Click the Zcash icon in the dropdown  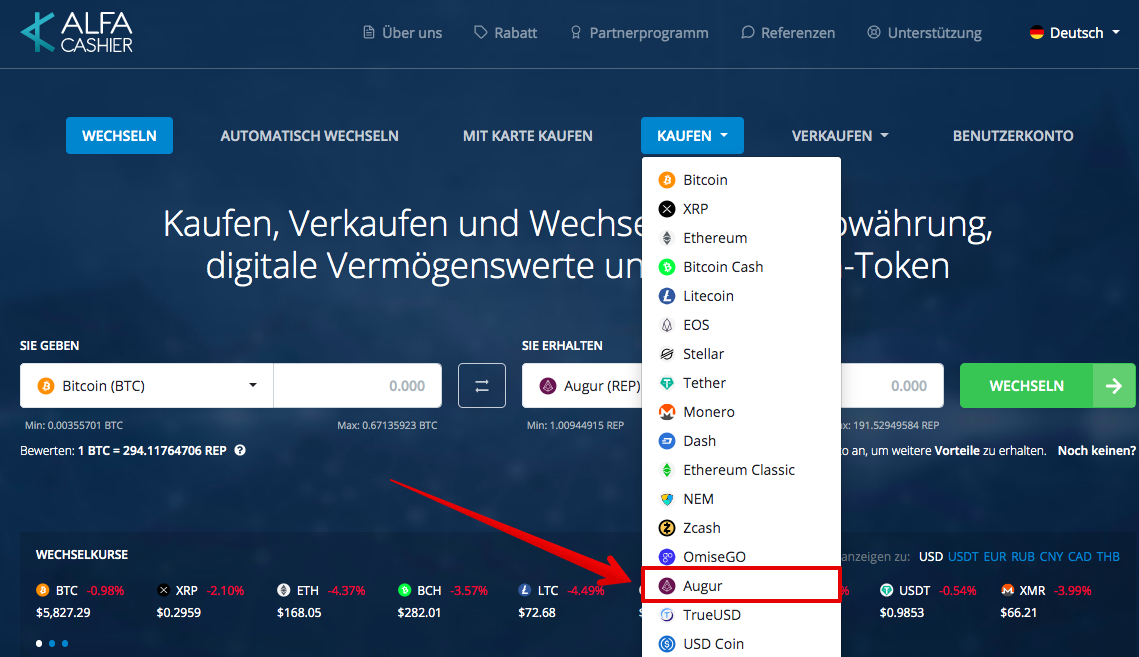pos(667,528)
